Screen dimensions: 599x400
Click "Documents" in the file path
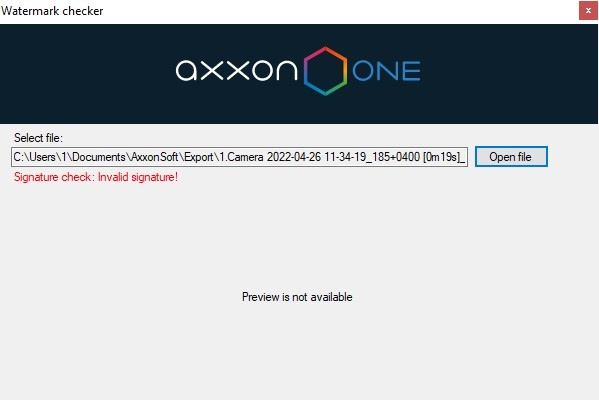pos(99,157)
